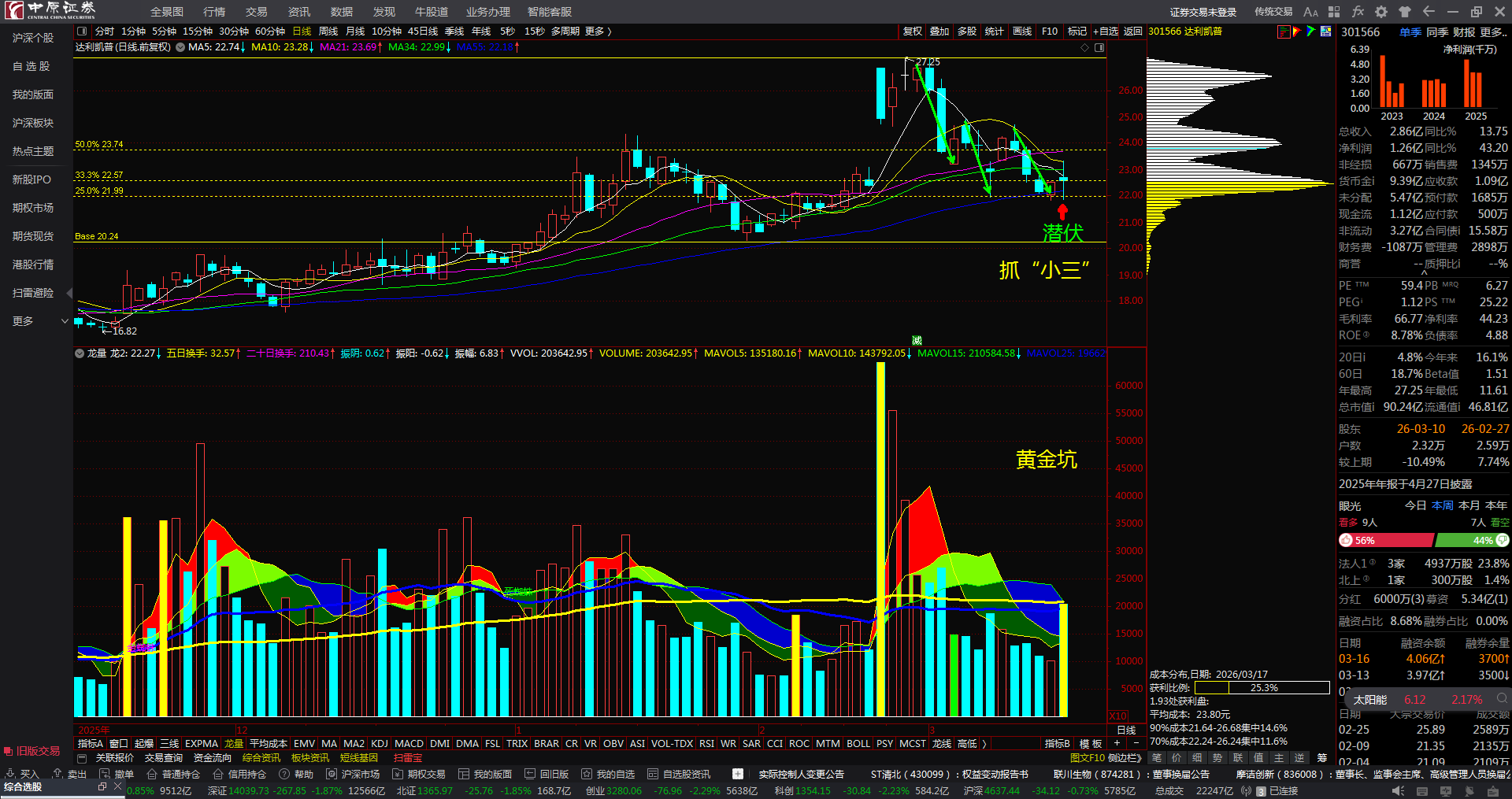Expand the 更多 sidebar item chevron
This screenshot has height=799, width=1512.
click(x=65, y=321)
